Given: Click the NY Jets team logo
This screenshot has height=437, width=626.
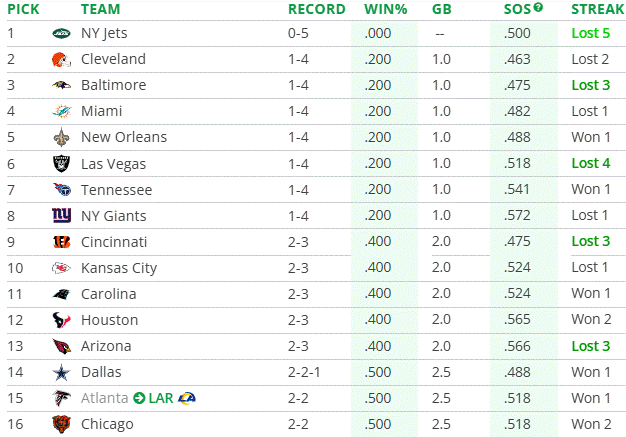Looking at the screenshot, I should pyautogui.click(x=62, y=33).
